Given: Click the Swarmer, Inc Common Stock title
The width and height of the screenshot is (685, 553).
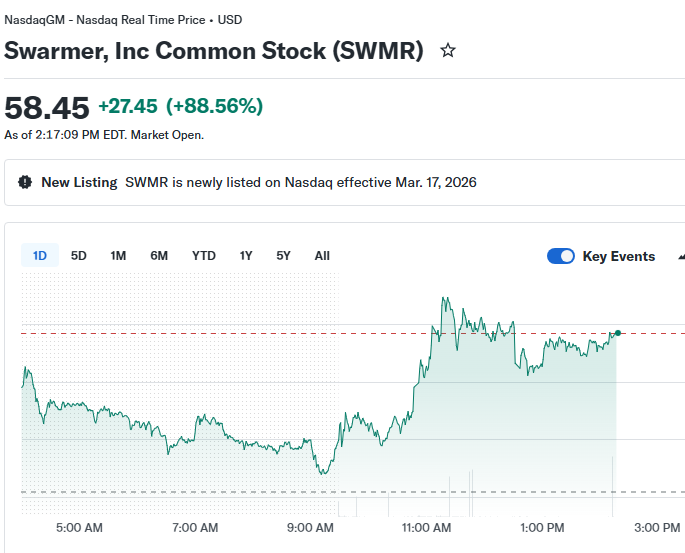Looking at the screenshot, I should 214,50.
